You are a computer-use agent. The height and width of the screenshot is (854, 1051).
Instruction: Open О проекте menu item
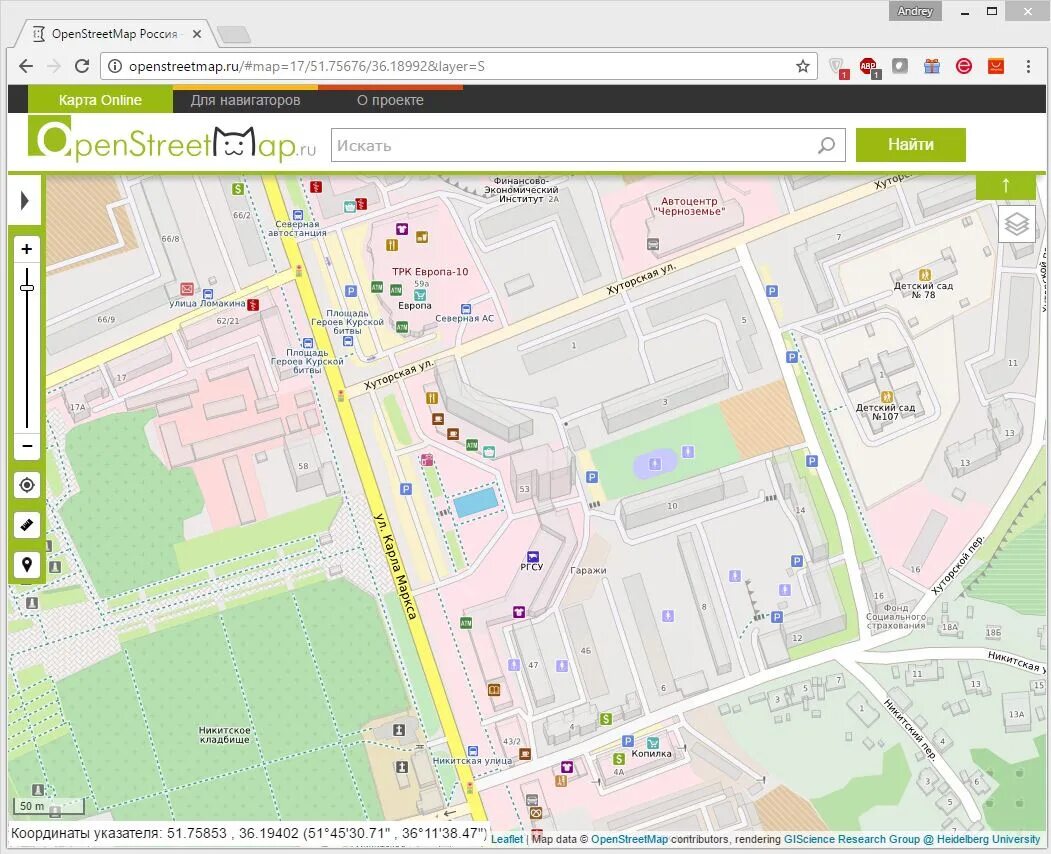pyautogui.click(x=390, y=100)
